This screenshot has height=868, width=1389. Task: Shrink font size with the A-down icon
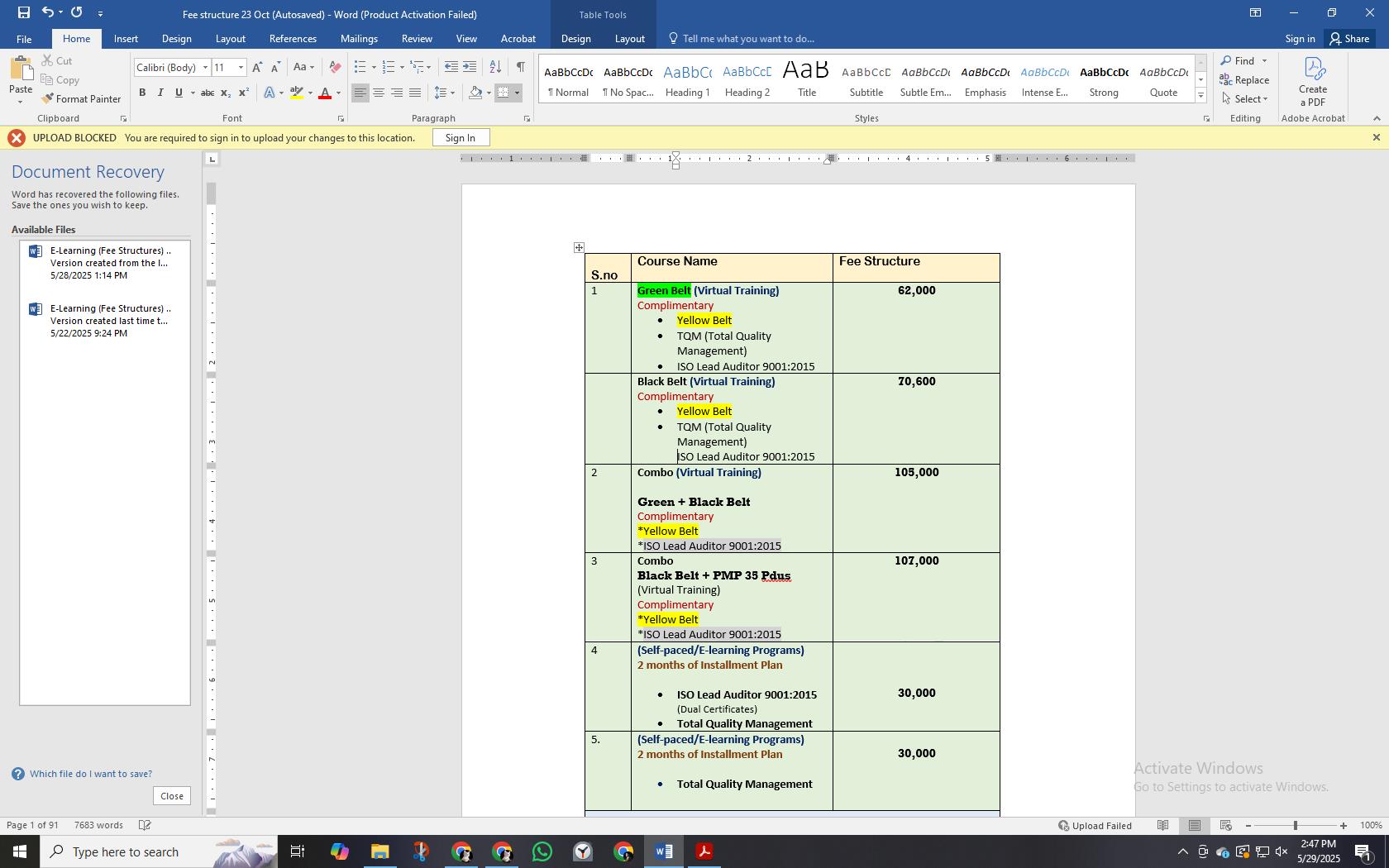tap(275, 68)
